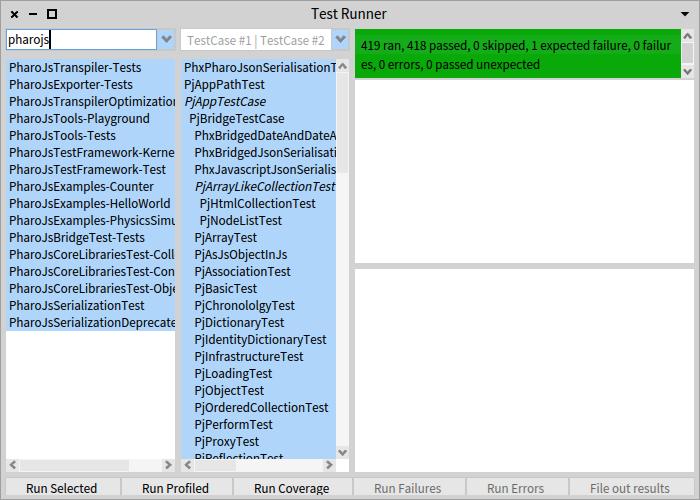Click the TestCase pattern filter field
Image resolution: width=700 pixels, height=500 pixels.
[255, 40]
